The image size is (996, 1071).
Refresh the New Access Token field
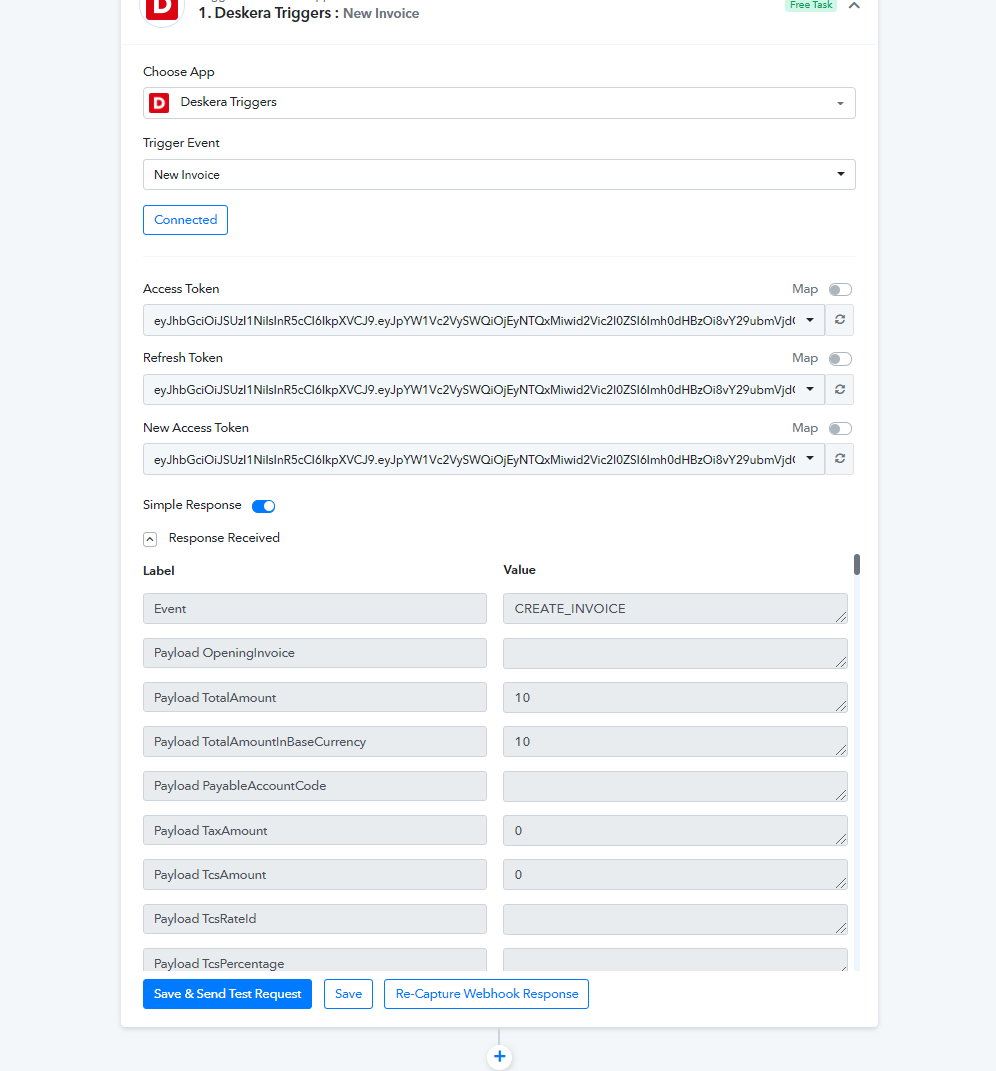coord(840,459)
